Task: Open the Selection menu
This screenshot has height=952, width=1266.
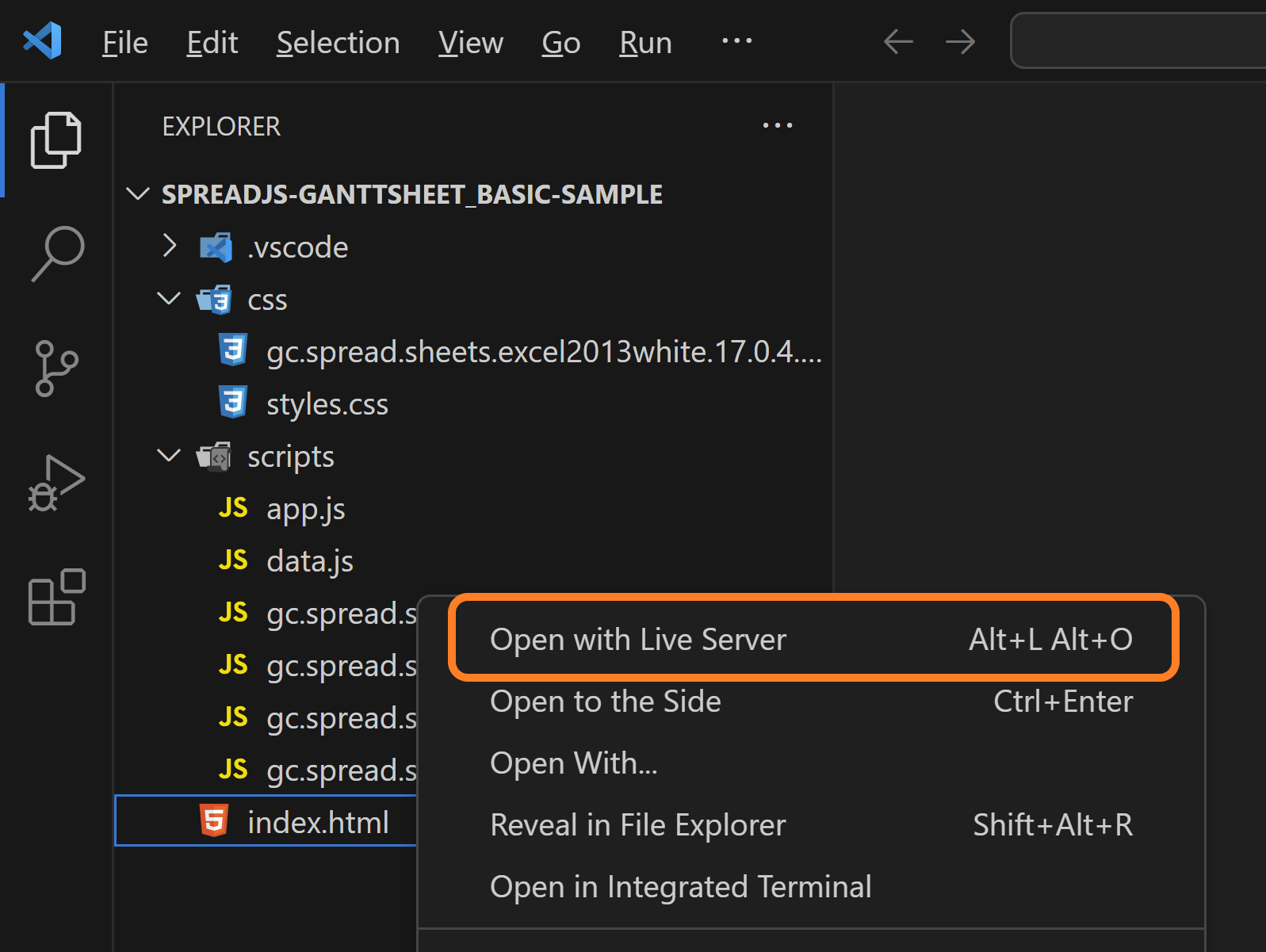Action: (x=338, y=43)
